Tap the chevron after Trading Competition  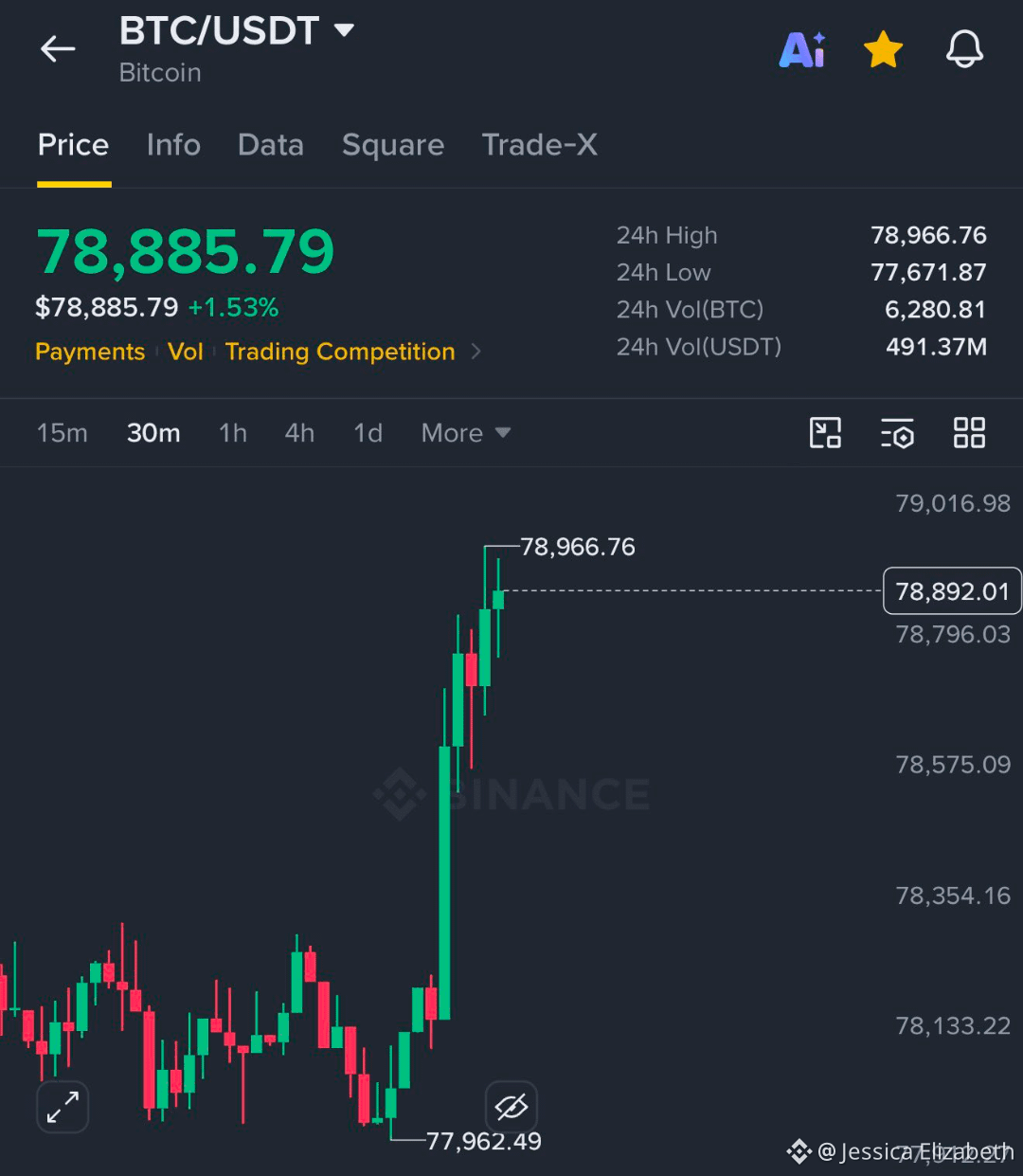[476, 352]
